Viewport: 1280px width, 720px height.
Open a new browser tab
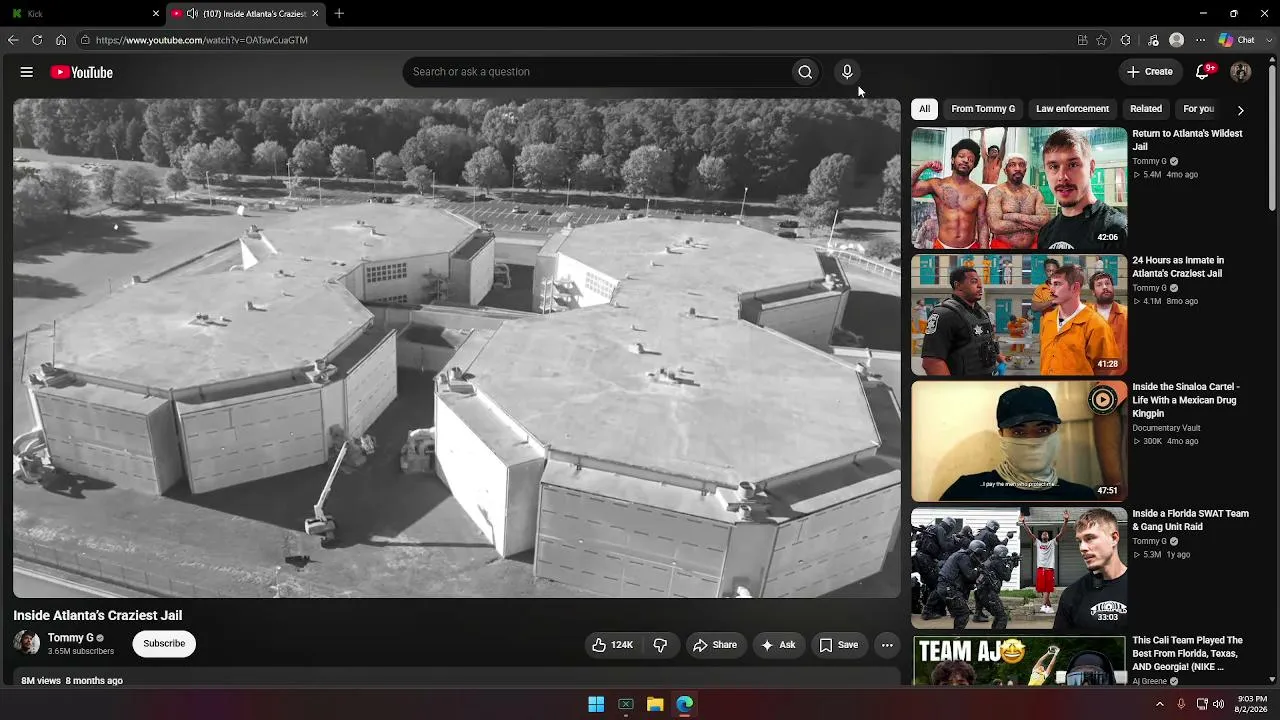coord(339,14)
